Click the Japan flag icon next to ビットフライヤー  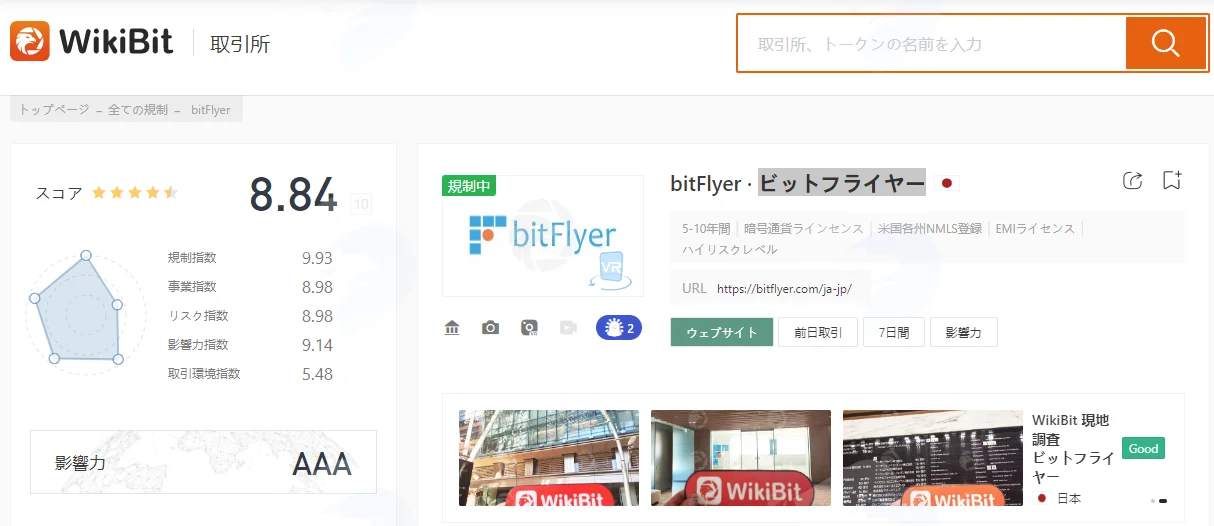click(x=947, y=183)
